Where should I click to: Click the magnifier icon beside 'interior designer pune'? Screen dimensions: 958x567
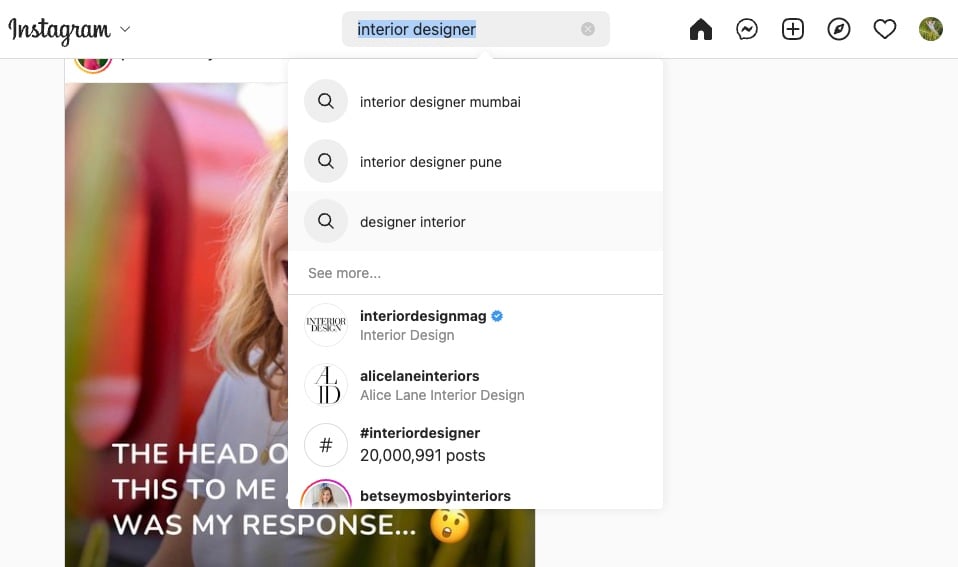pyautogui.click(x=326, y=161)
